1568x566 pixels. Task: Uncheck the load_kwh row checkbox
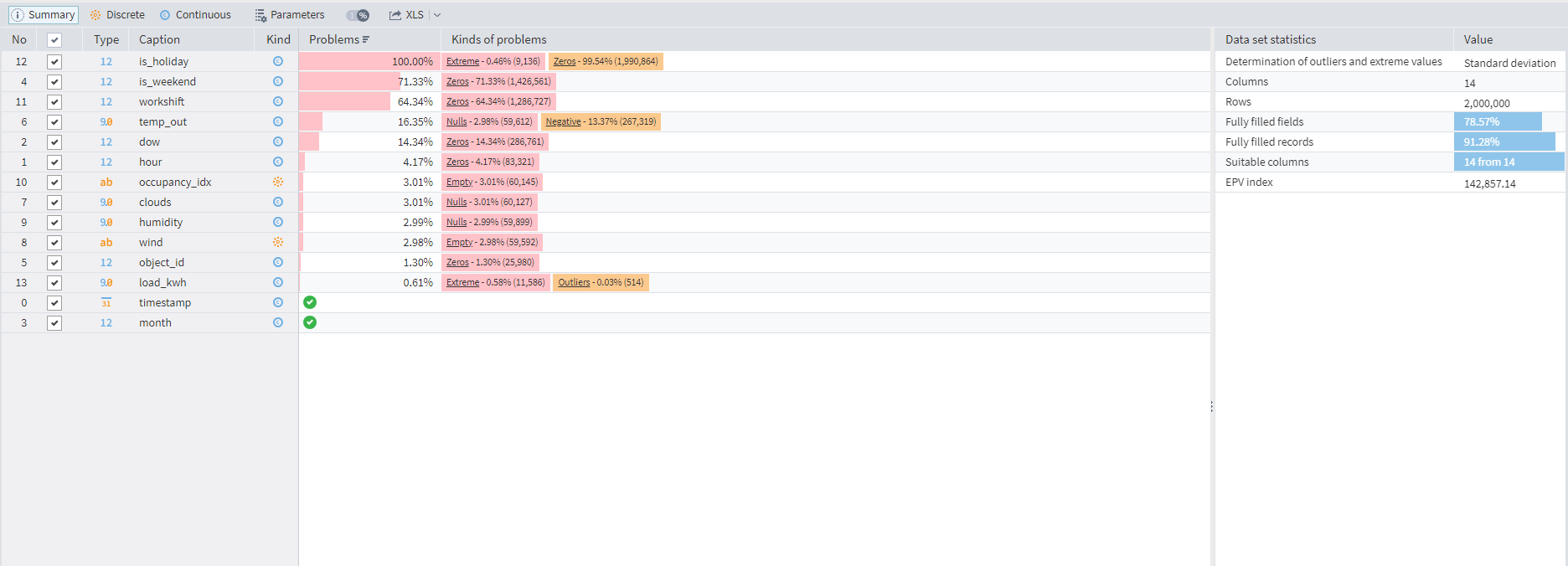click(54, 282)
